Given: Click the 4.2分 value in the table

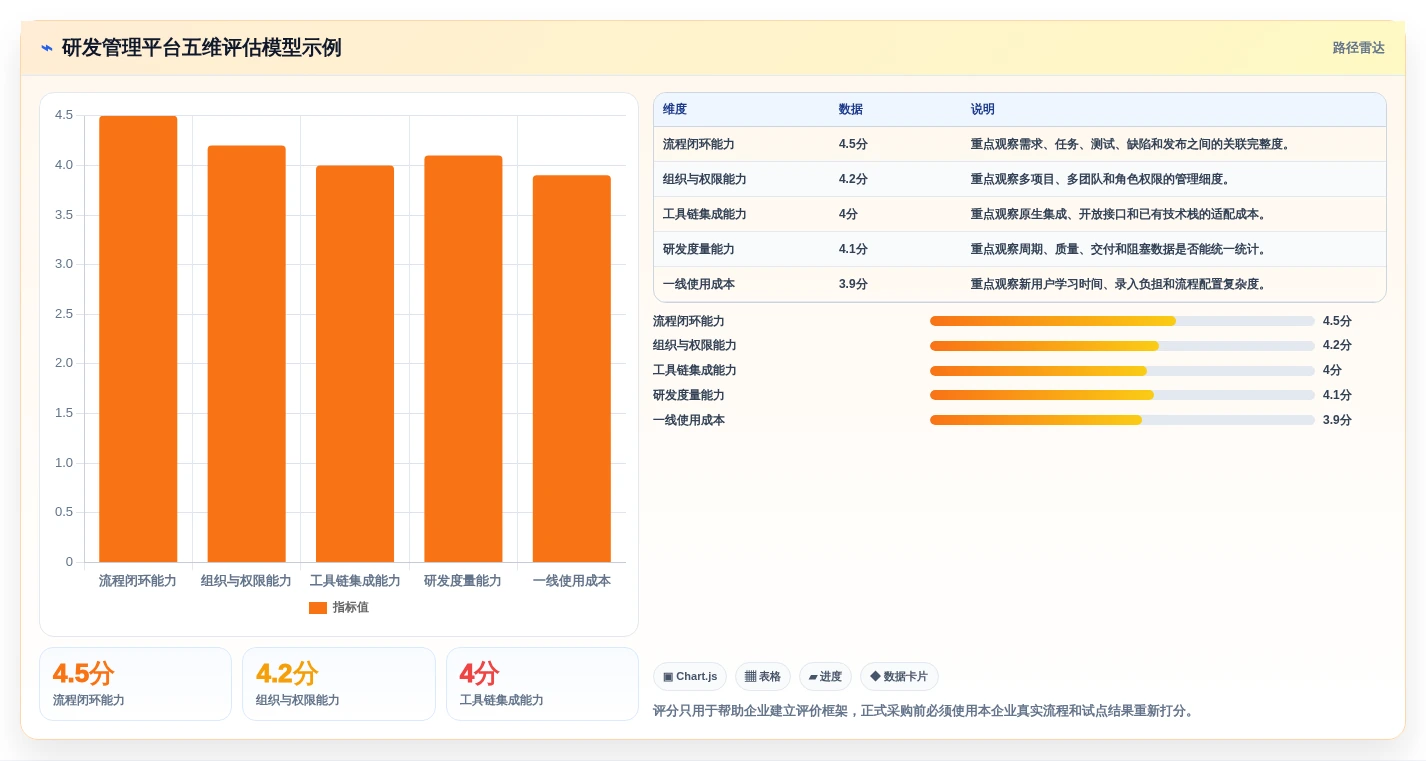Looking at the screenshot, I should (x=853, y=180).
